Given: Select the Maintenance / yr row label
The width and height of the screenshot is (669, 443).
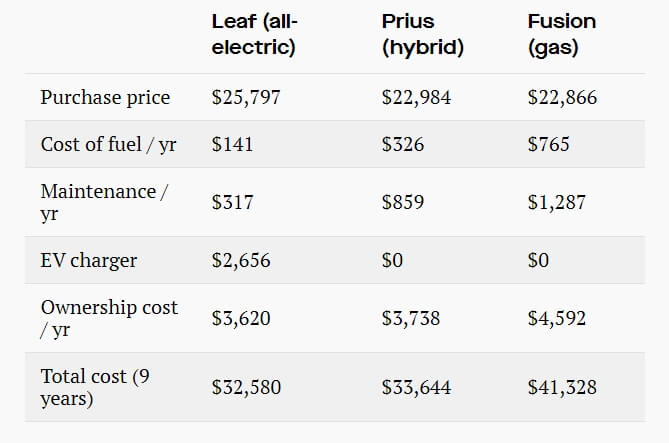Looking at the screenshot, I should (x=104, y=202).
